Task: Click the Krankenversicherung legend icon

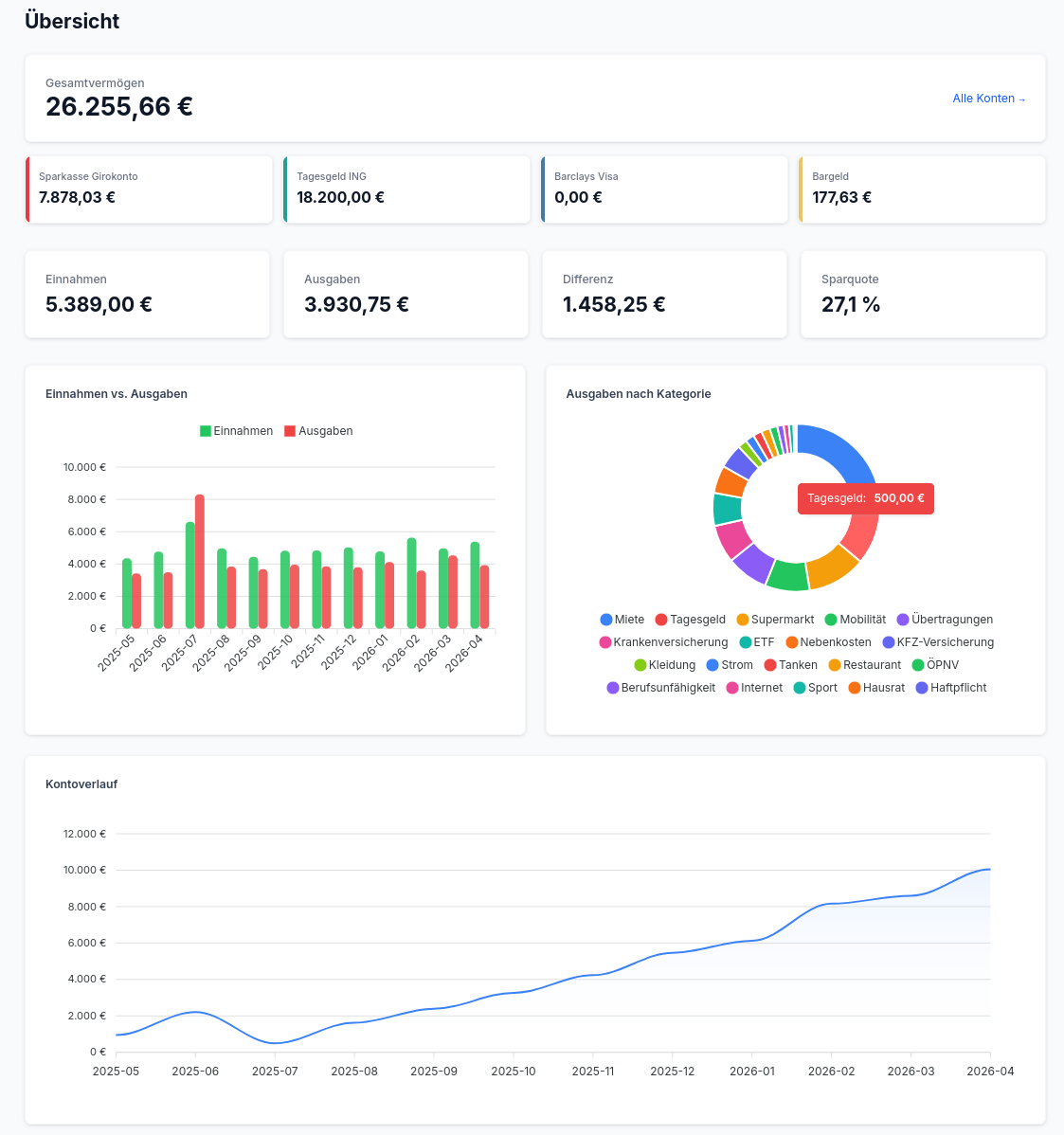Action: tap(605, 641)
